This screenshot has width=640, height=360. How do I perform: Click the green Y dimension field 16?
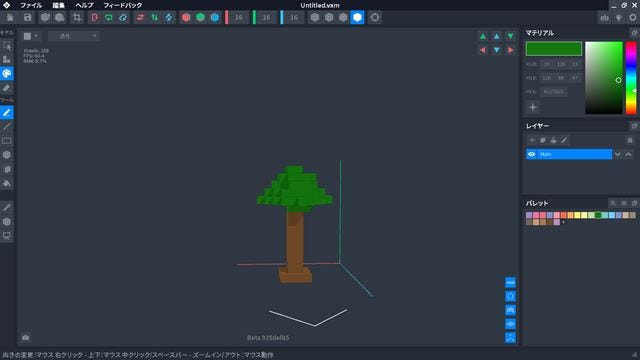point(266,18)
